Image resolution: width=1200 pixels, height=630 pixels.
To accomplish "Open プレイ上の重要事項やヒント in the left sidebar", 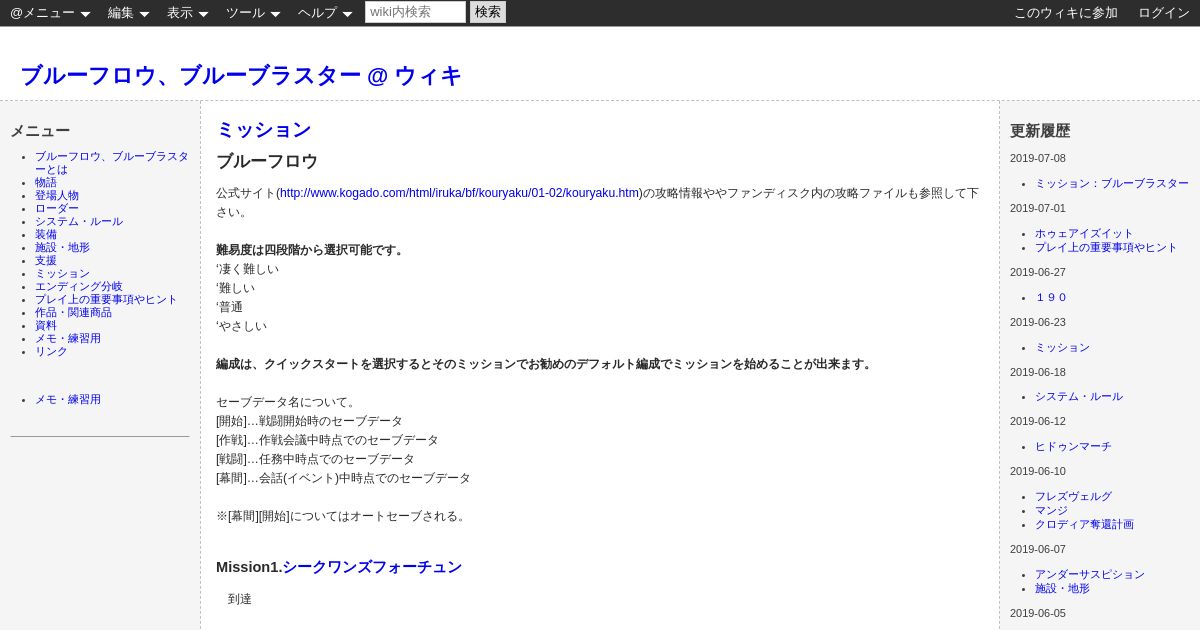I will [106, 300].
